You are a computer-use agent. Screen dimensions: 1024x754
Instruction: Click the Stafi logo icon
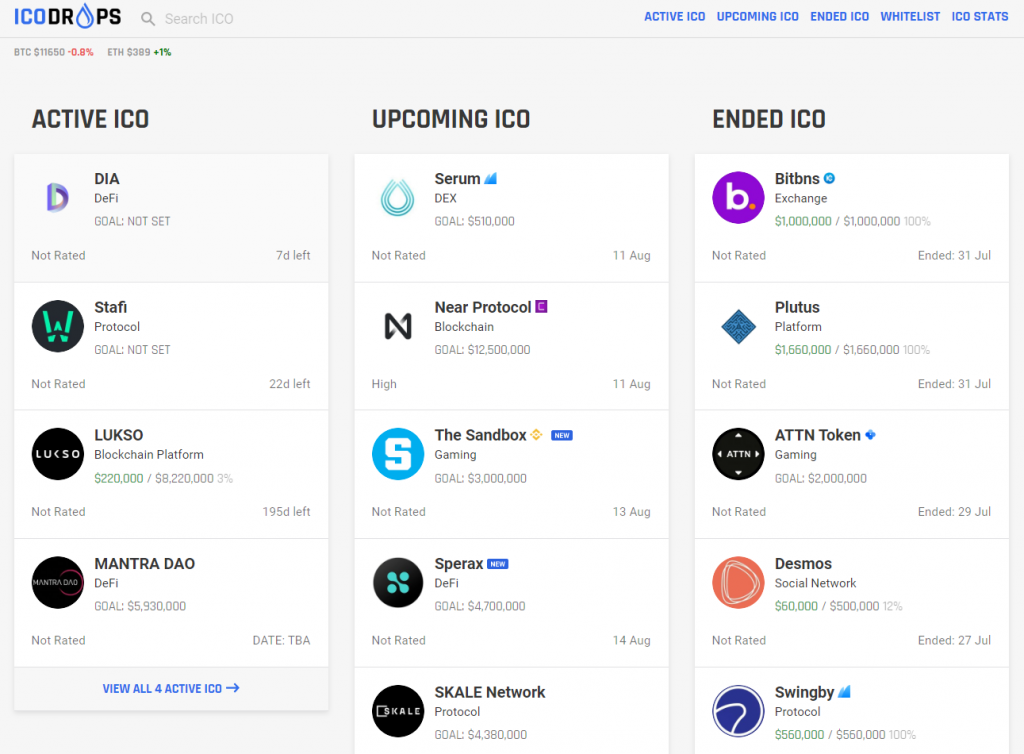[57, 326]
